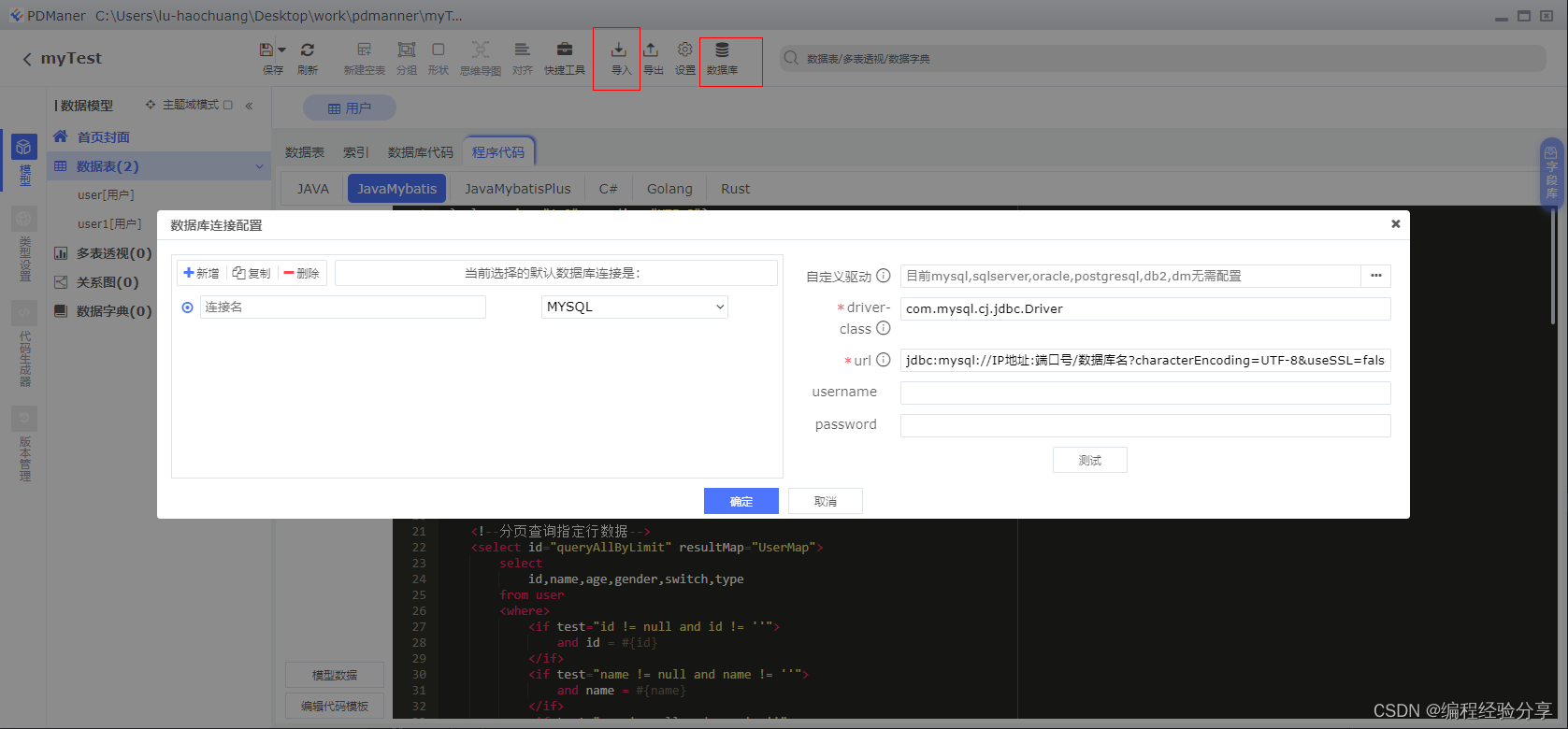
Task: Click the new empty table (新建空表) icon
Action: 365,50
